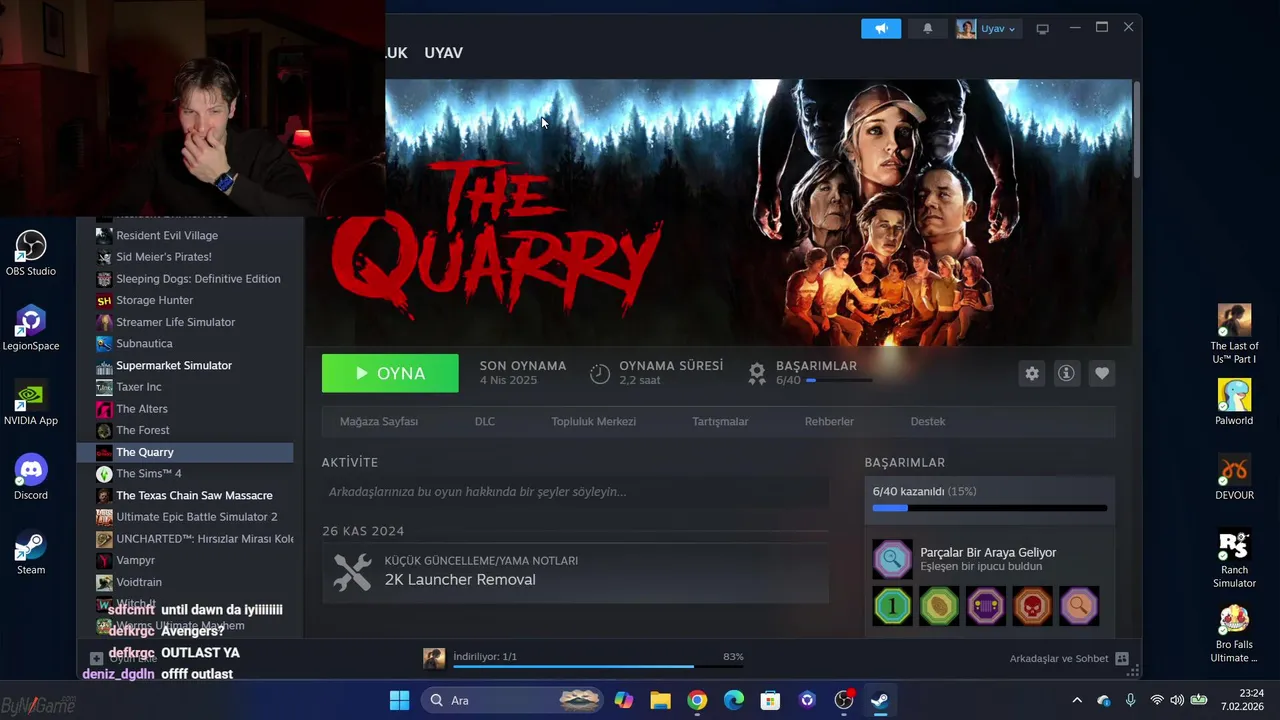Open the Uyav account dropdown
The height and width of the screenshot is (720, 1280).
coord(988,29)
